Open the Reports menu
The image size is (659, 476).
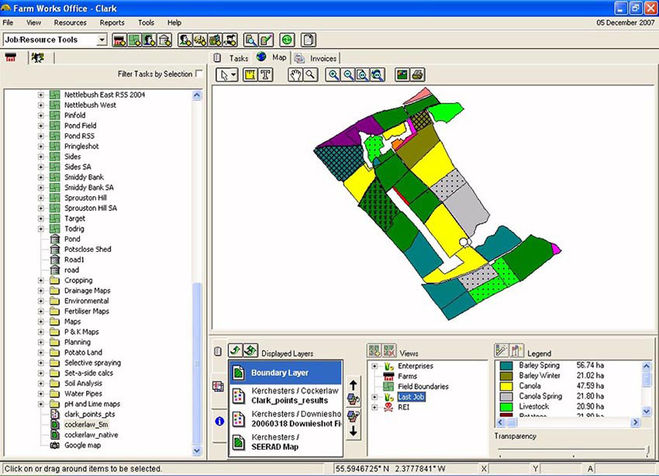(x=112, y=23)
